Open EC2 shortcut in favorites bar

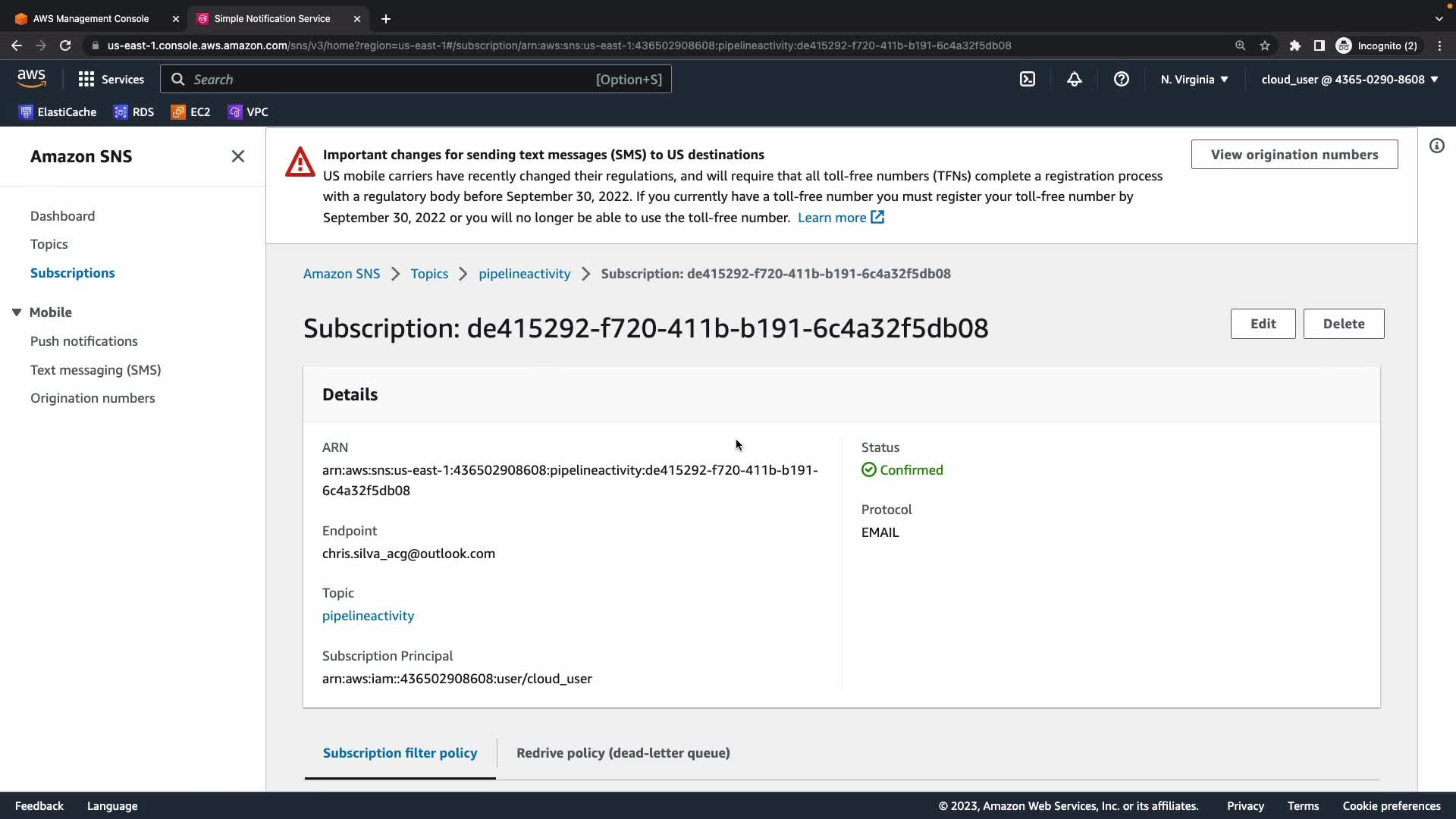(190, 112)
